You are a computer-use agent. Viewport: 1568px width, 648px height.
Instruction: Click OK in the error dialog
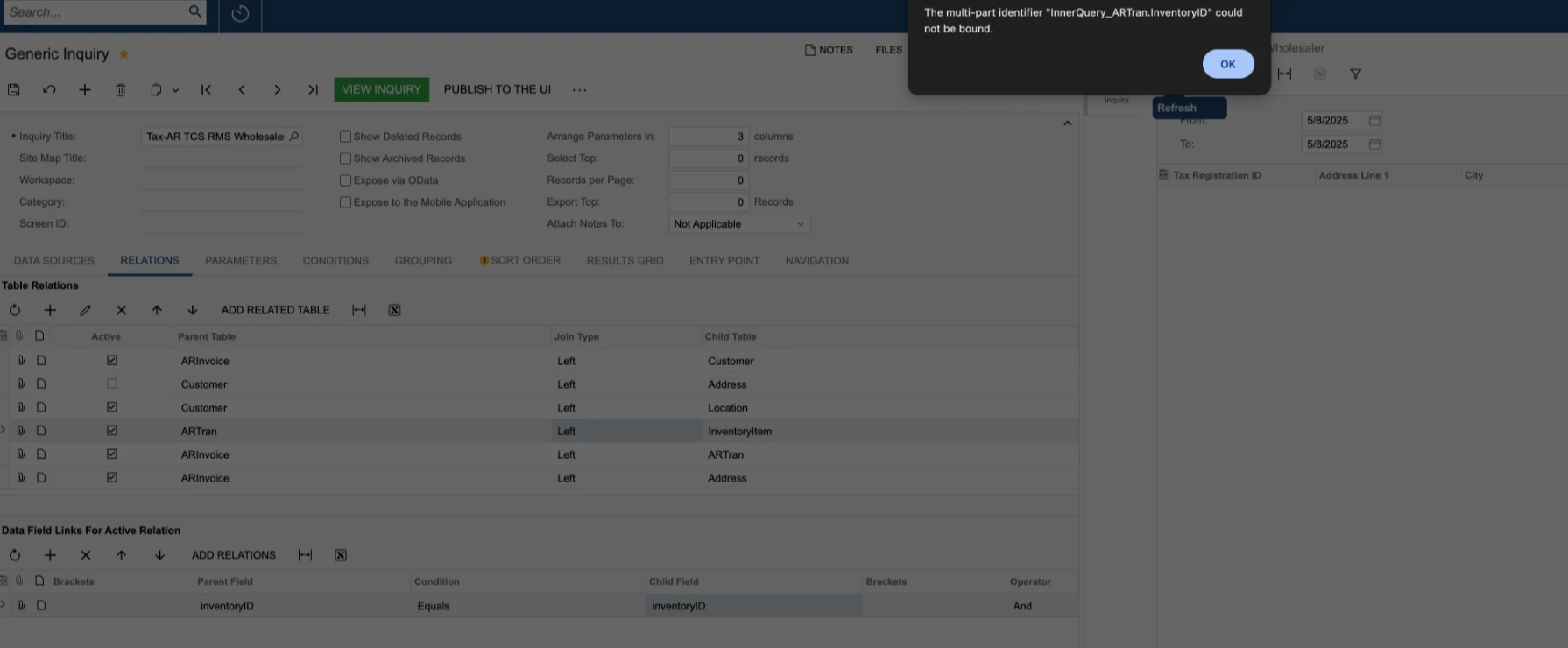click(1228, 64)
